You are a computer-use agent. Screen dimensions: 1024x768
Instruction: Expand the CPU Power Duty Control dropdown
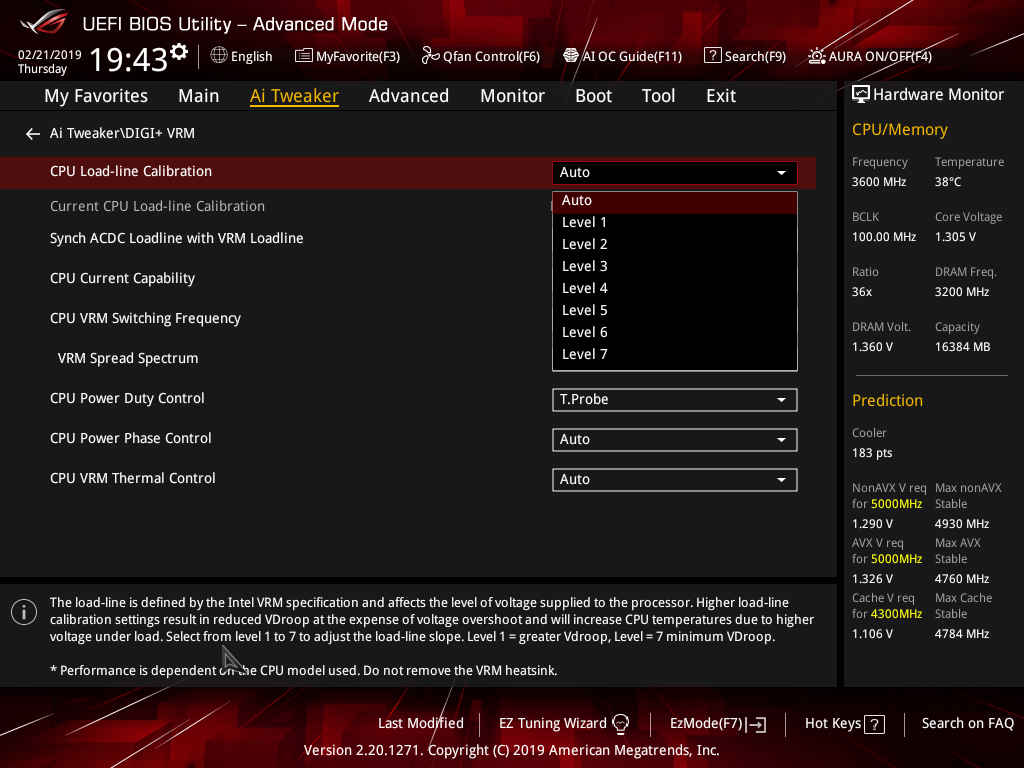(674, 400)
